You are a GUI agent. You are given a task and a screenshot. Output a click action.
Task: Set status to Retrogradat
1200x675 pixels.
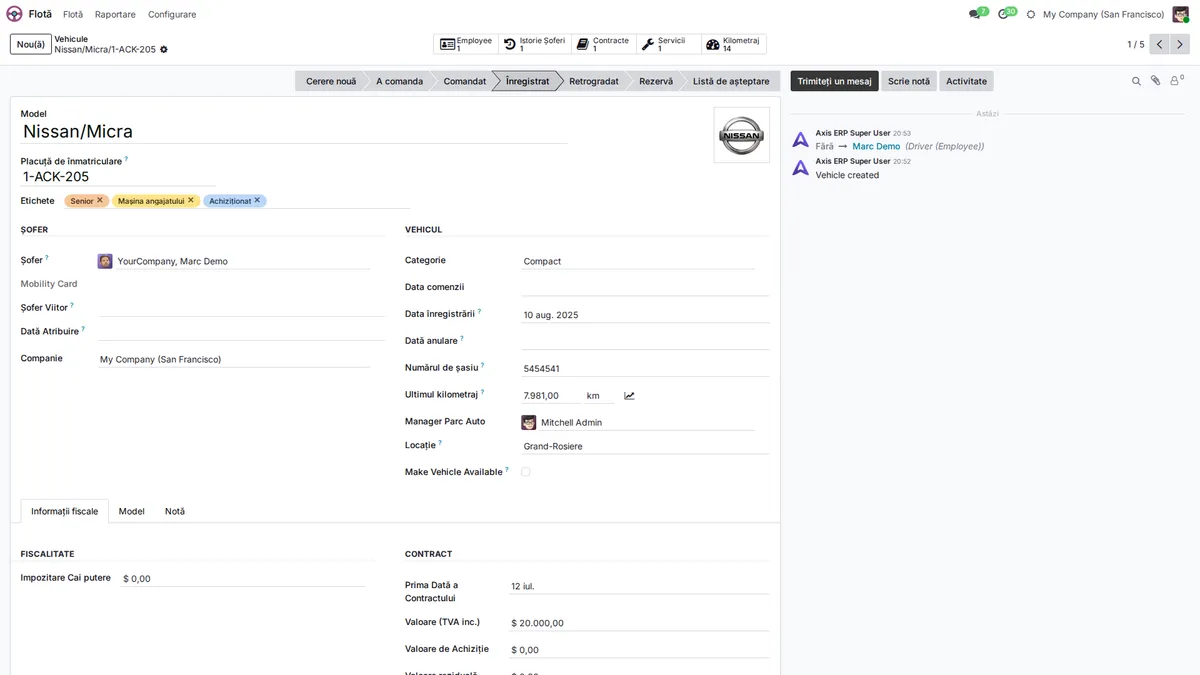594,81
